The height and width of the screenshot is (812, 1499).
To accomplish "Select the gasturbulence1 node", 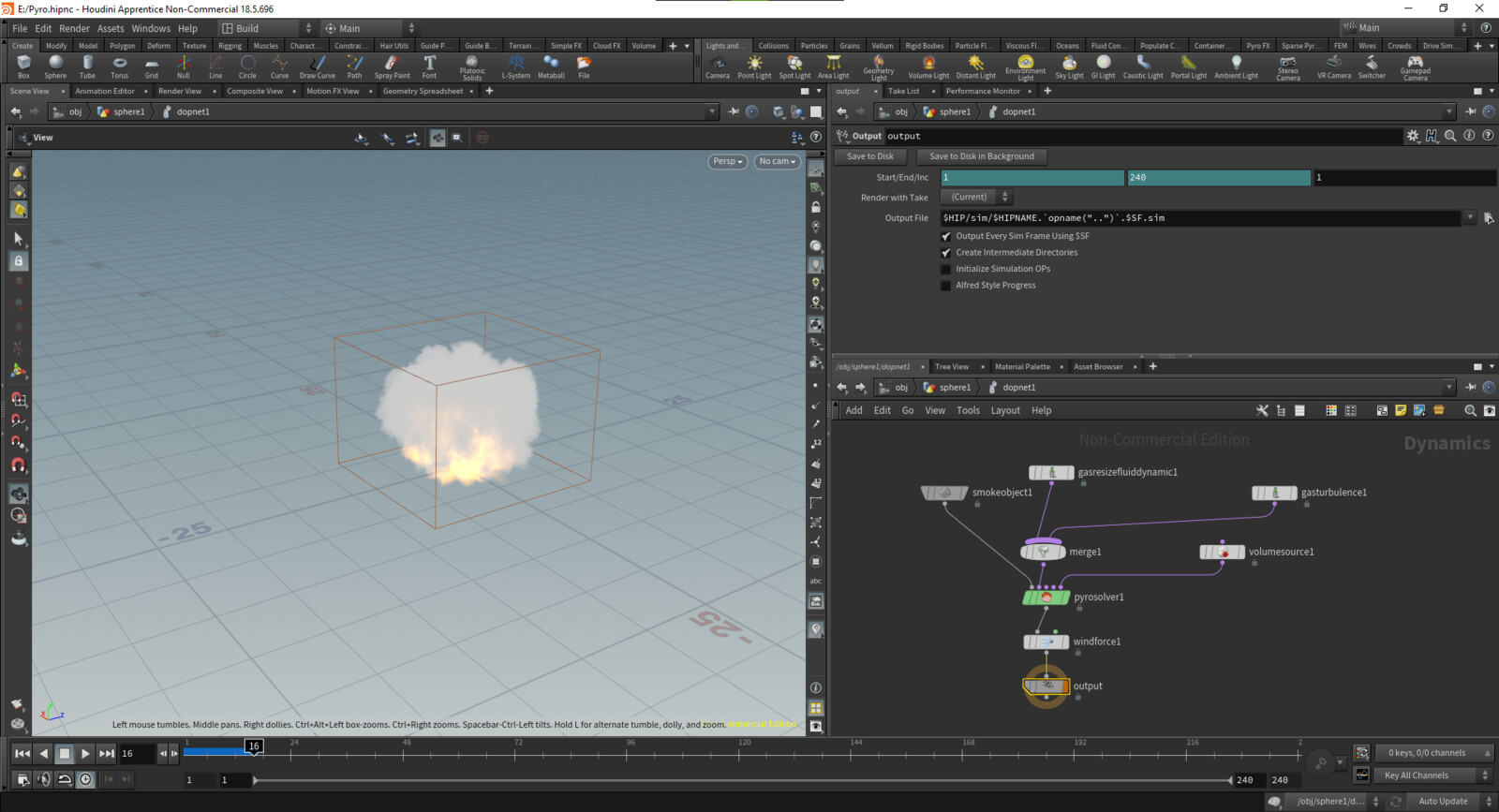I will click(1275, 493).
